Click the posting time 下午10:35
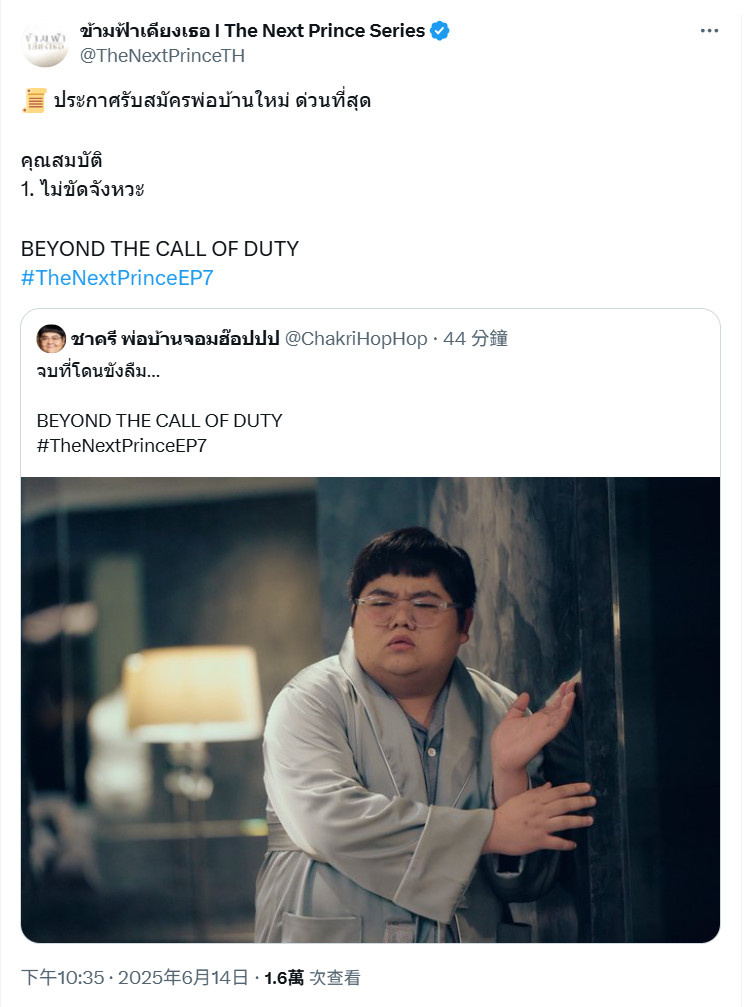The width and height of the screenshot is (744, 1007). pos(62,977)
